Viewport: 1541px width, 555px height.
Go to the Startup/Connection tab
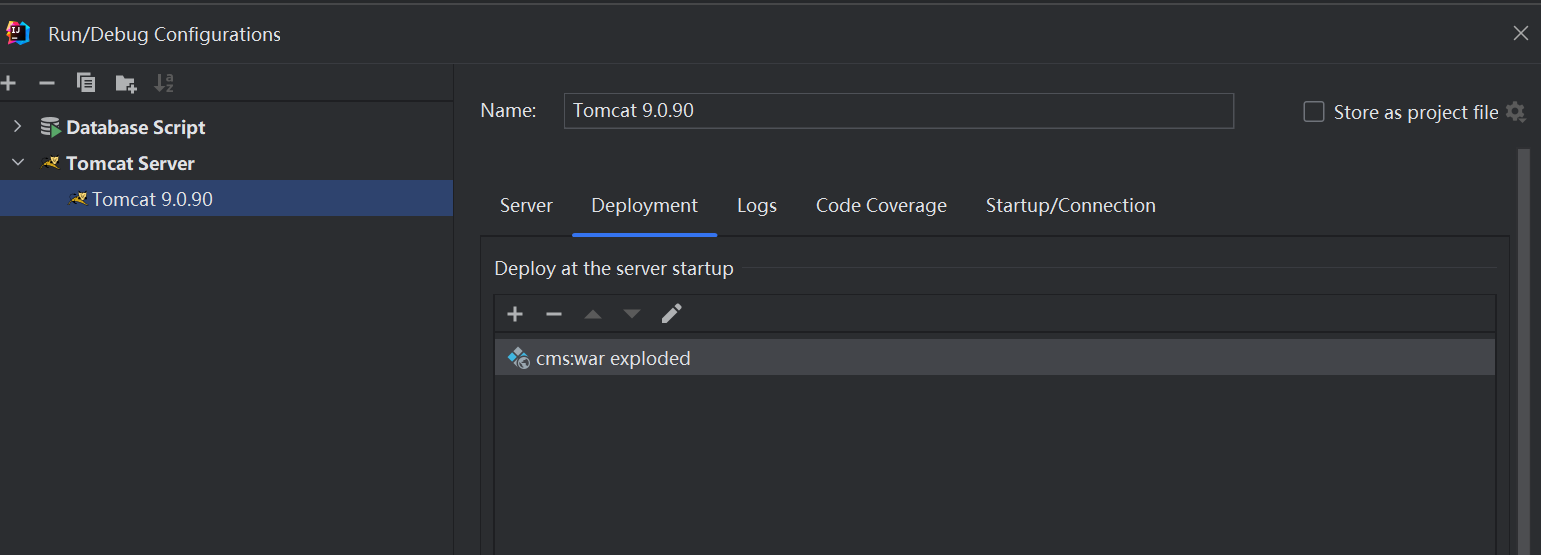point(1071,205)
